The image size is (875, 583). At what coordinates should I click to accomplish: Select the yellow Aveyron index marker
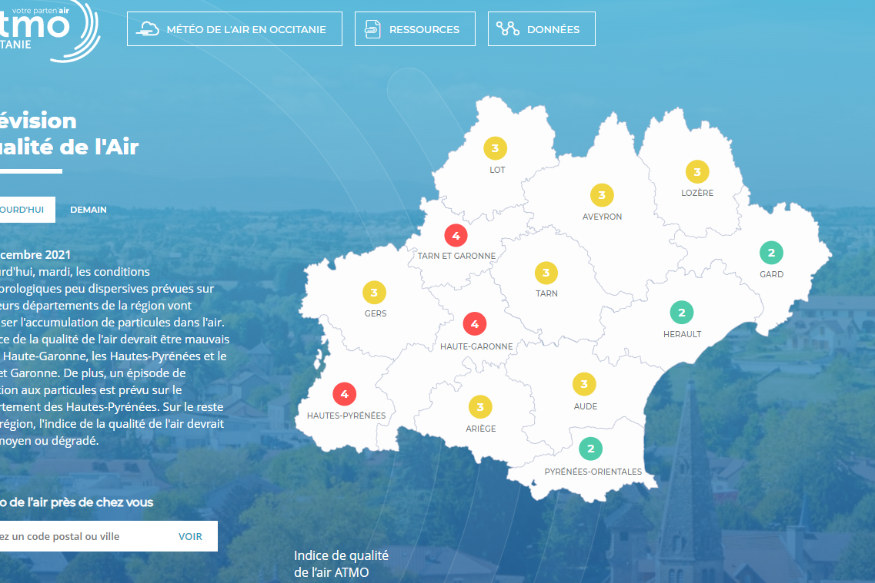(601, 195)
